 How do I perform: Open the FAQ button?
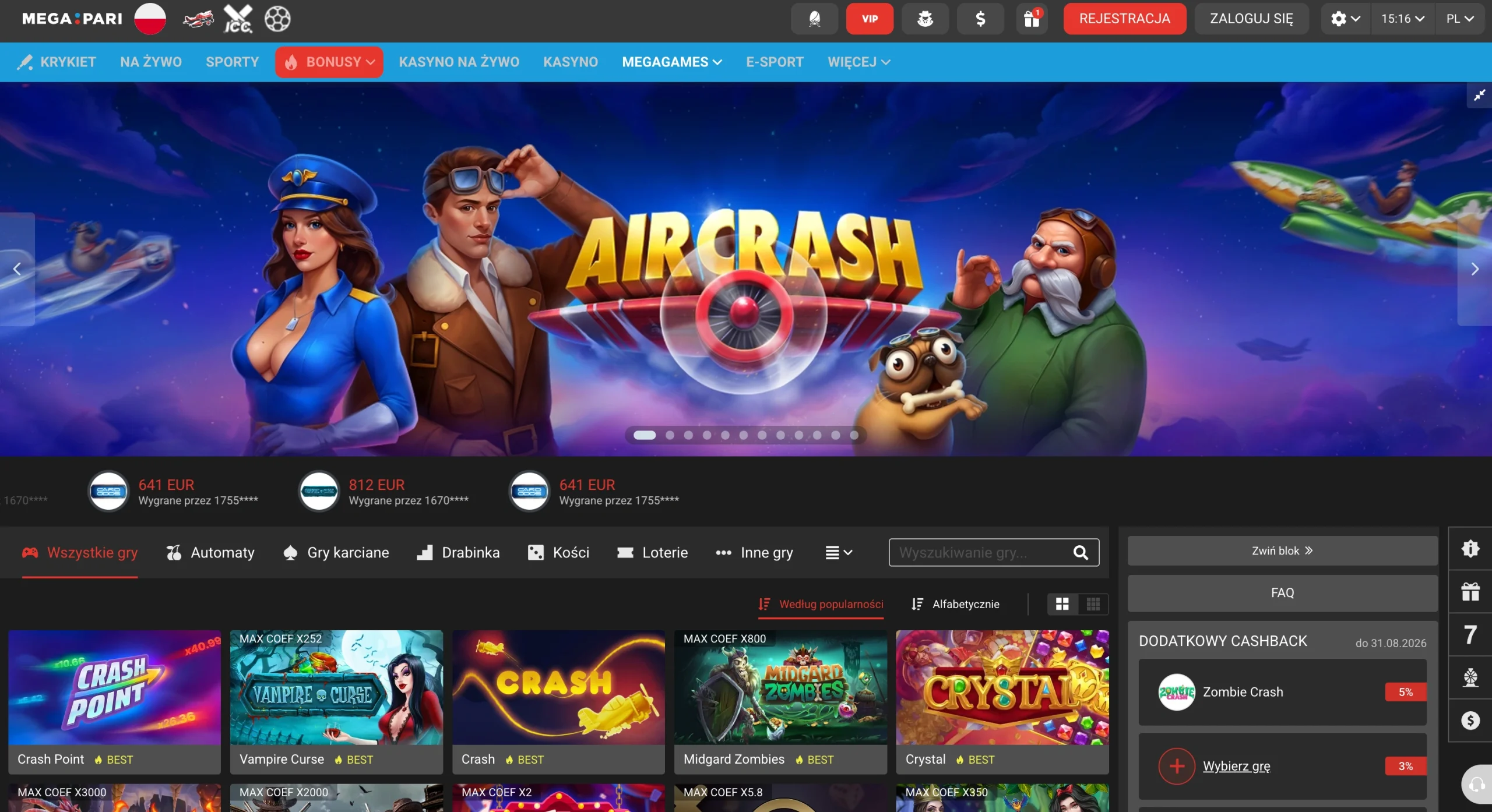pyautogui.click(x=1282, y=593)
